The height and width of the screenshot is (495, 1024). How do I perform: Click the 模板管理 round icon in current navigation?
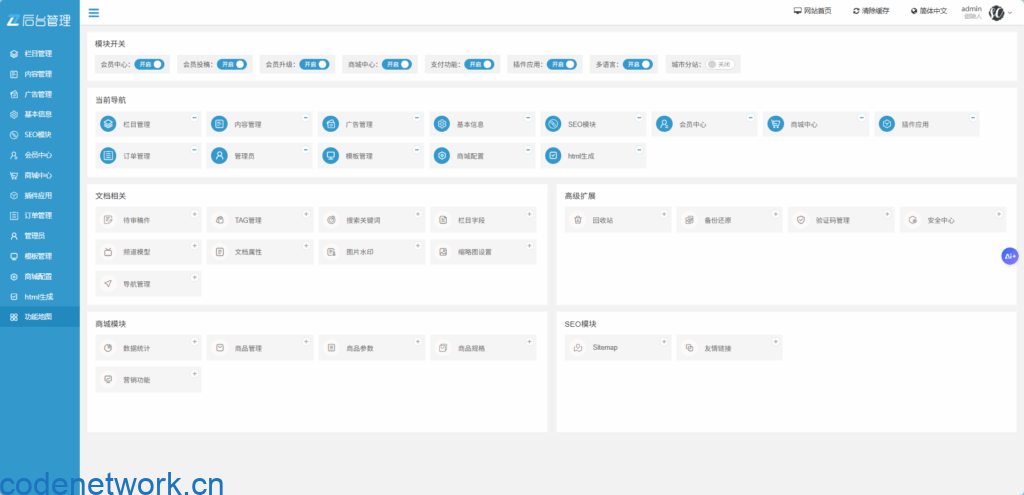(x=330, y=155)
